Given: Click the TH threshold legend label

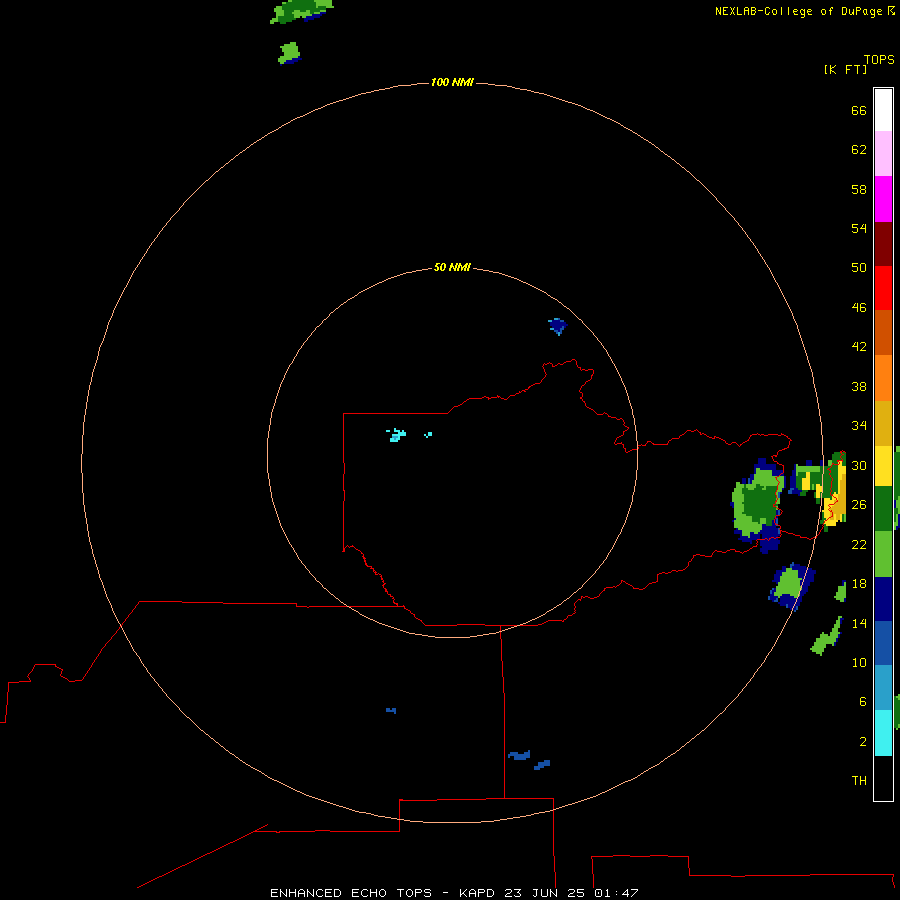Looking at the screenshot, I should point(859,781).
